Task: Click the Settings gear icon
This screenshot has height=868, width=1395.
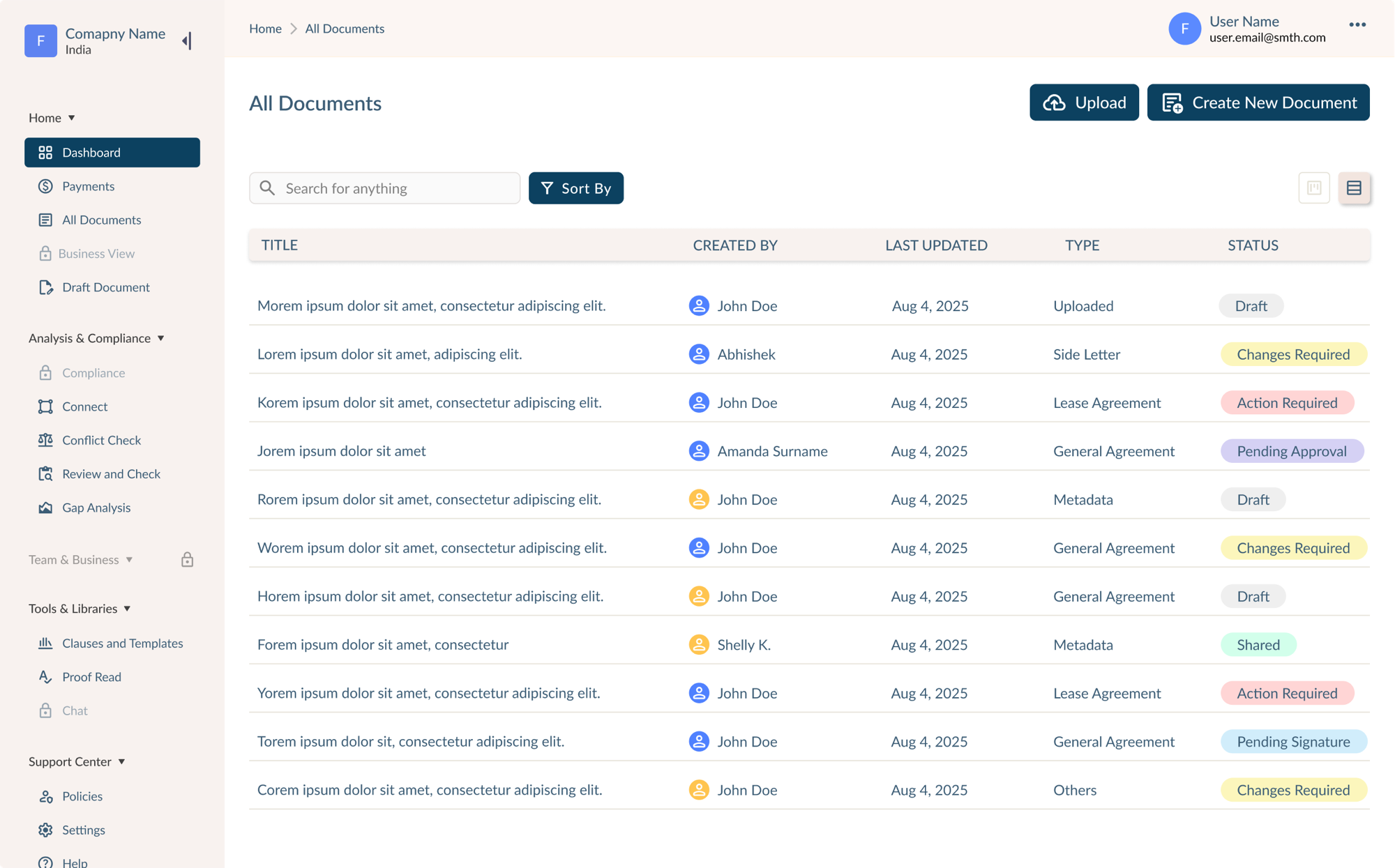Action: point(45,830)
